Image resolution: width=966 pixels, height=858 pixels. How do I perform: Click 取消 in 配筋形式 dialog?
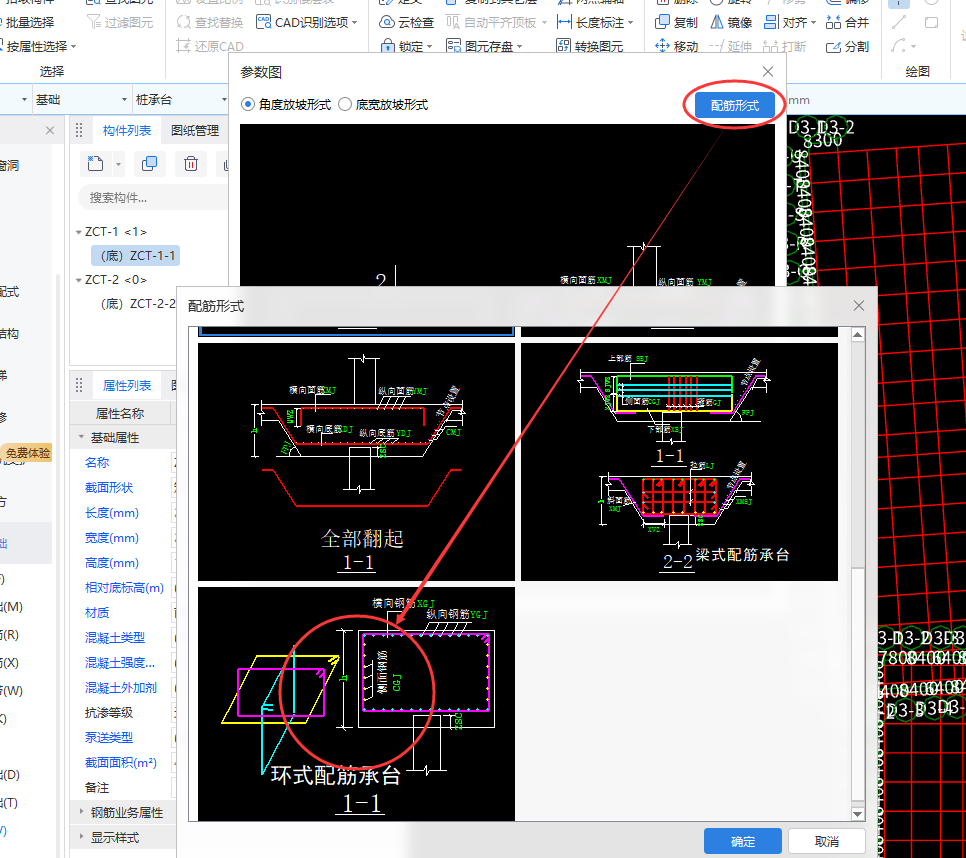(827, 841)
